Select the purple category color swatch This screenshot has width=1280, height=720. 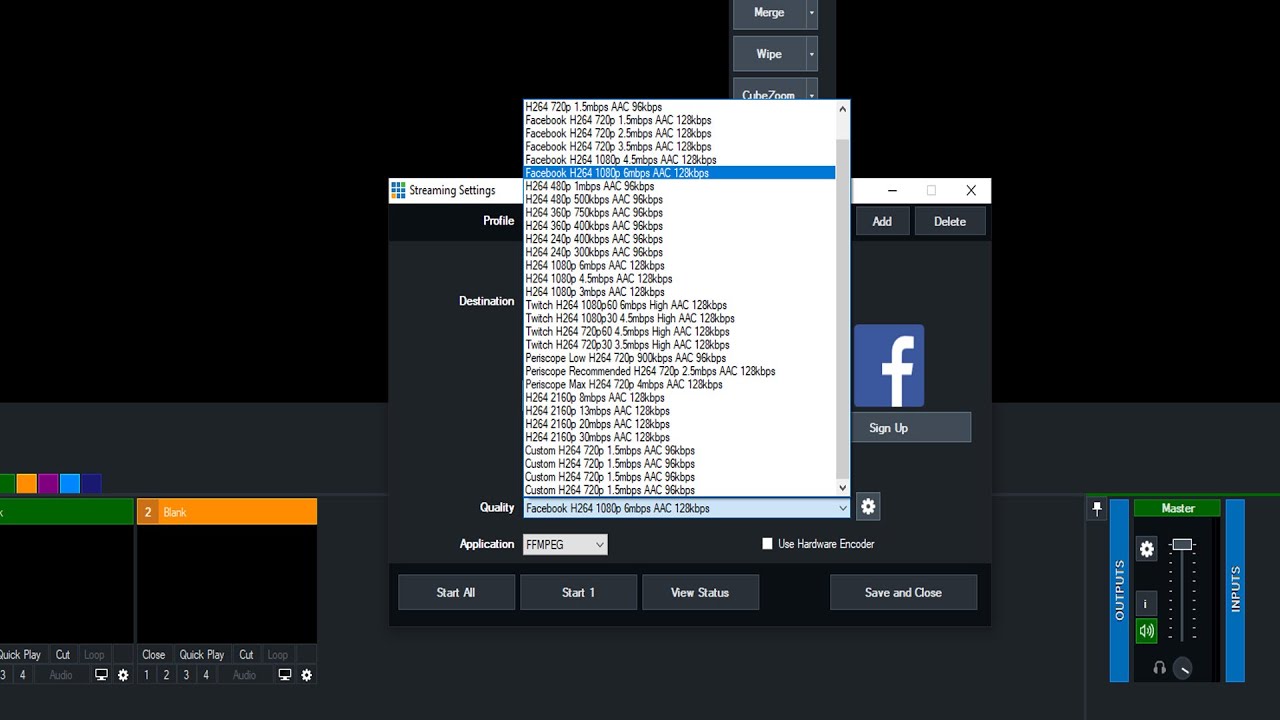(48, 484)
